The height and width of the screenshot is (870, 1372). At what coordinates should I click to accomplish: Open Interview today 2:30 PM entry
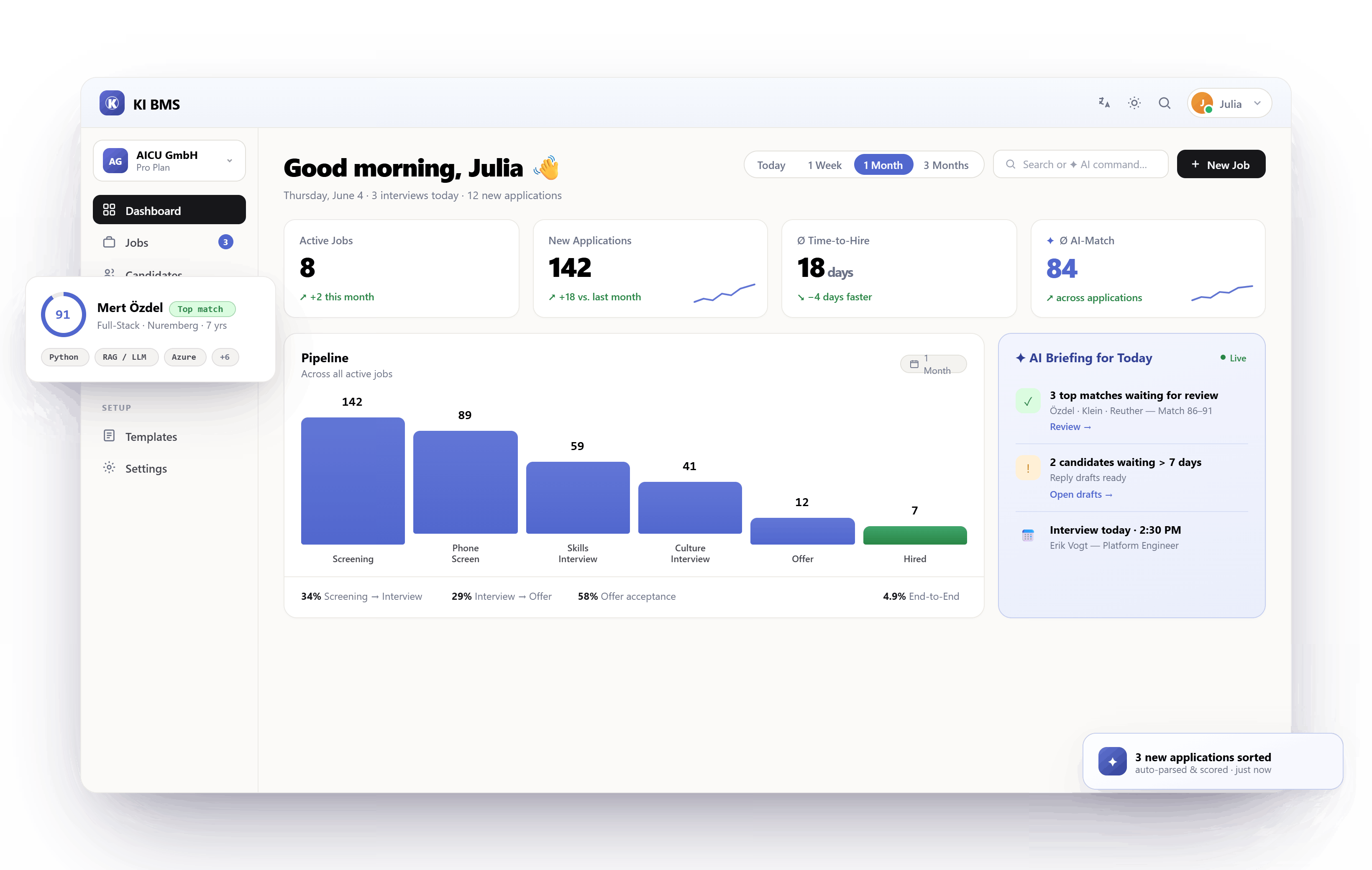pyautogui.click(x=1131, y=537)
